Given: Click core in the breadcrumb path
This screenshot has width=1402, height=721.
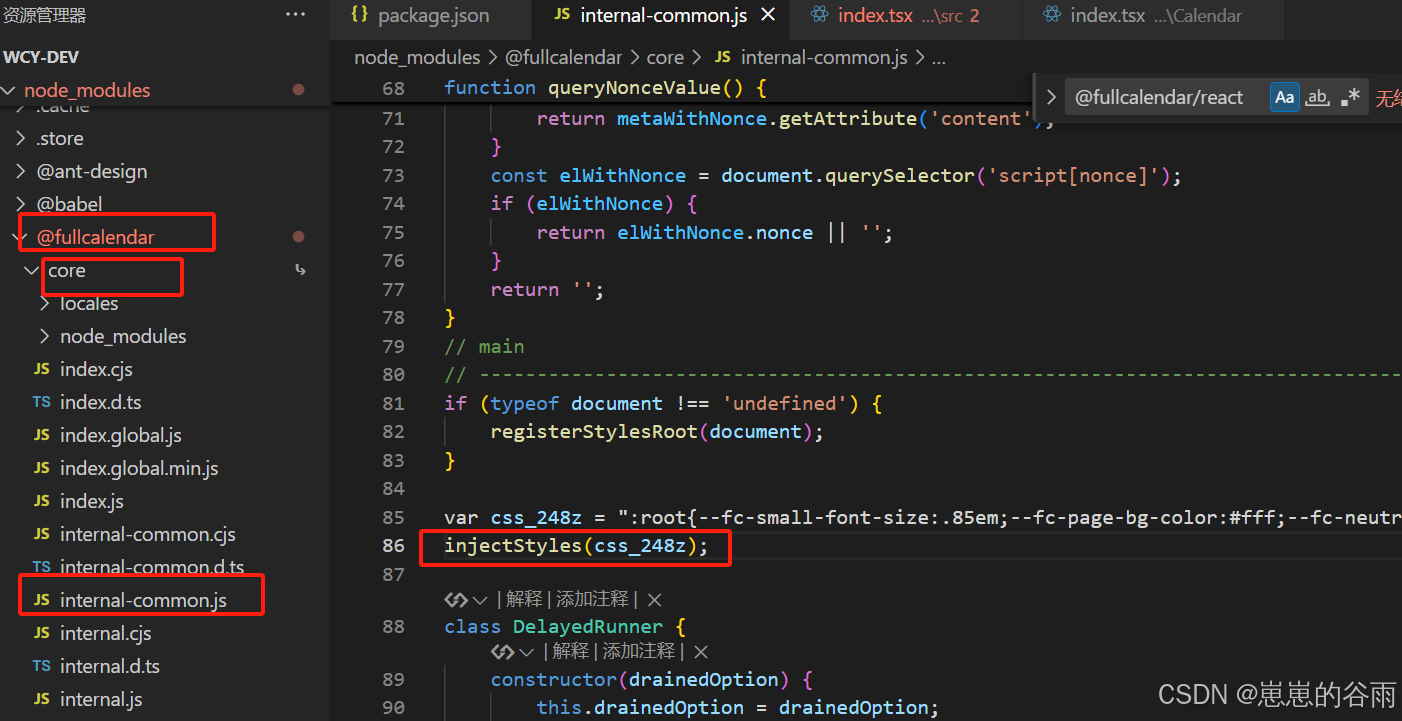Looking at the screenshot, I should click(x=665, y=58).
